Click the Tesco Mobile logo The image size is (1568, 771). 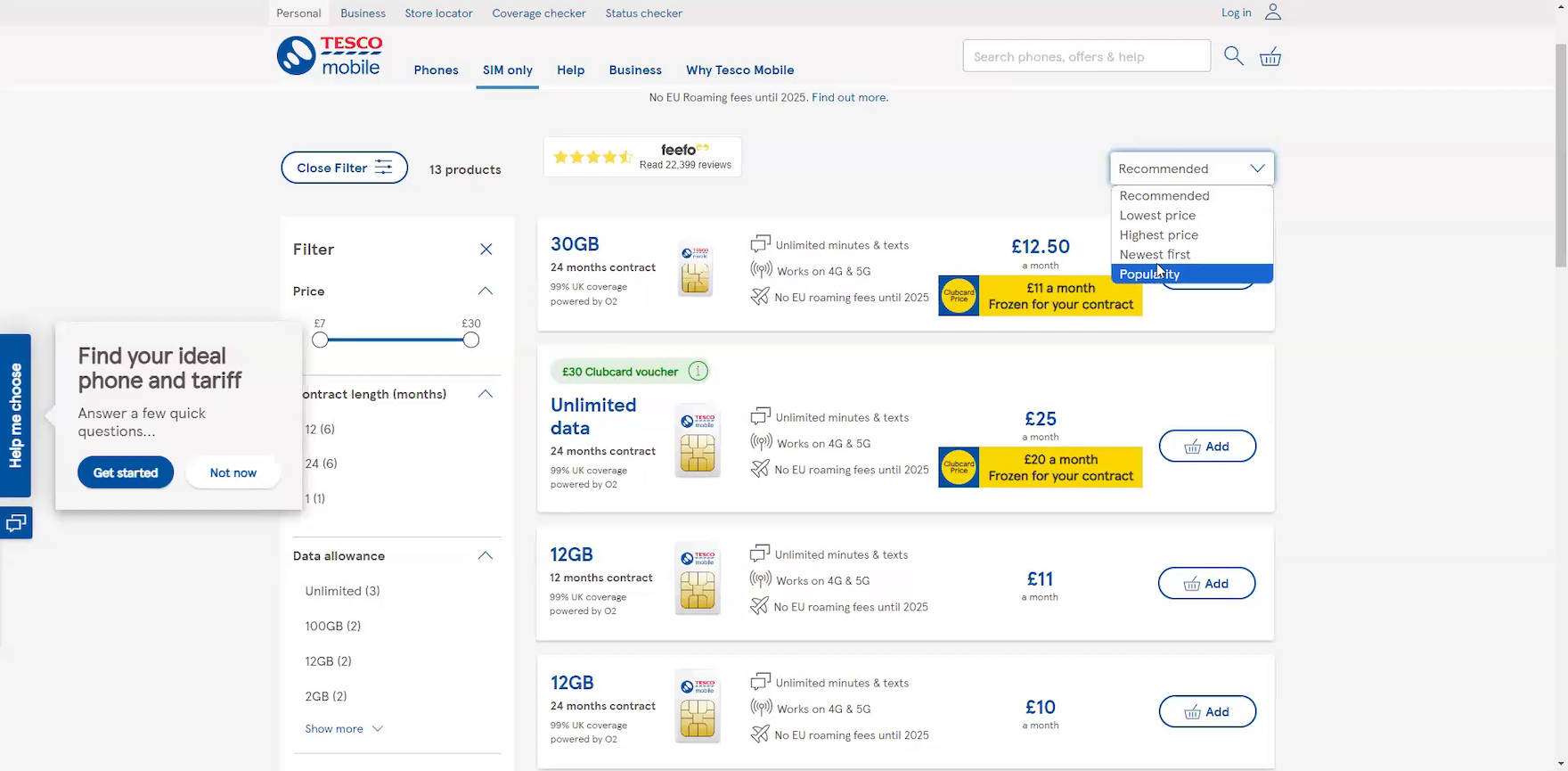[330, 55]
